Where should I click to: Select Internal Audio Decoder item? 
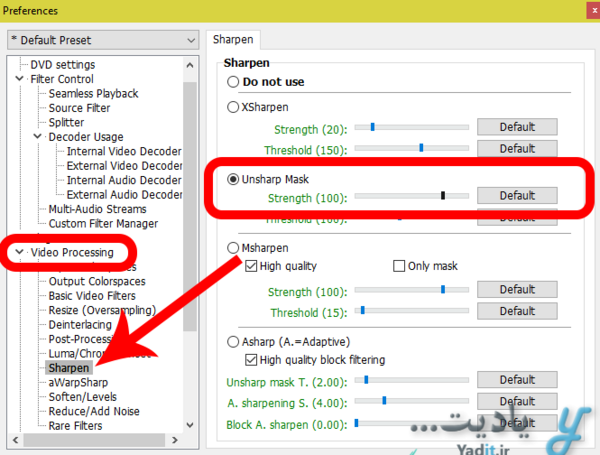[124, 180]
